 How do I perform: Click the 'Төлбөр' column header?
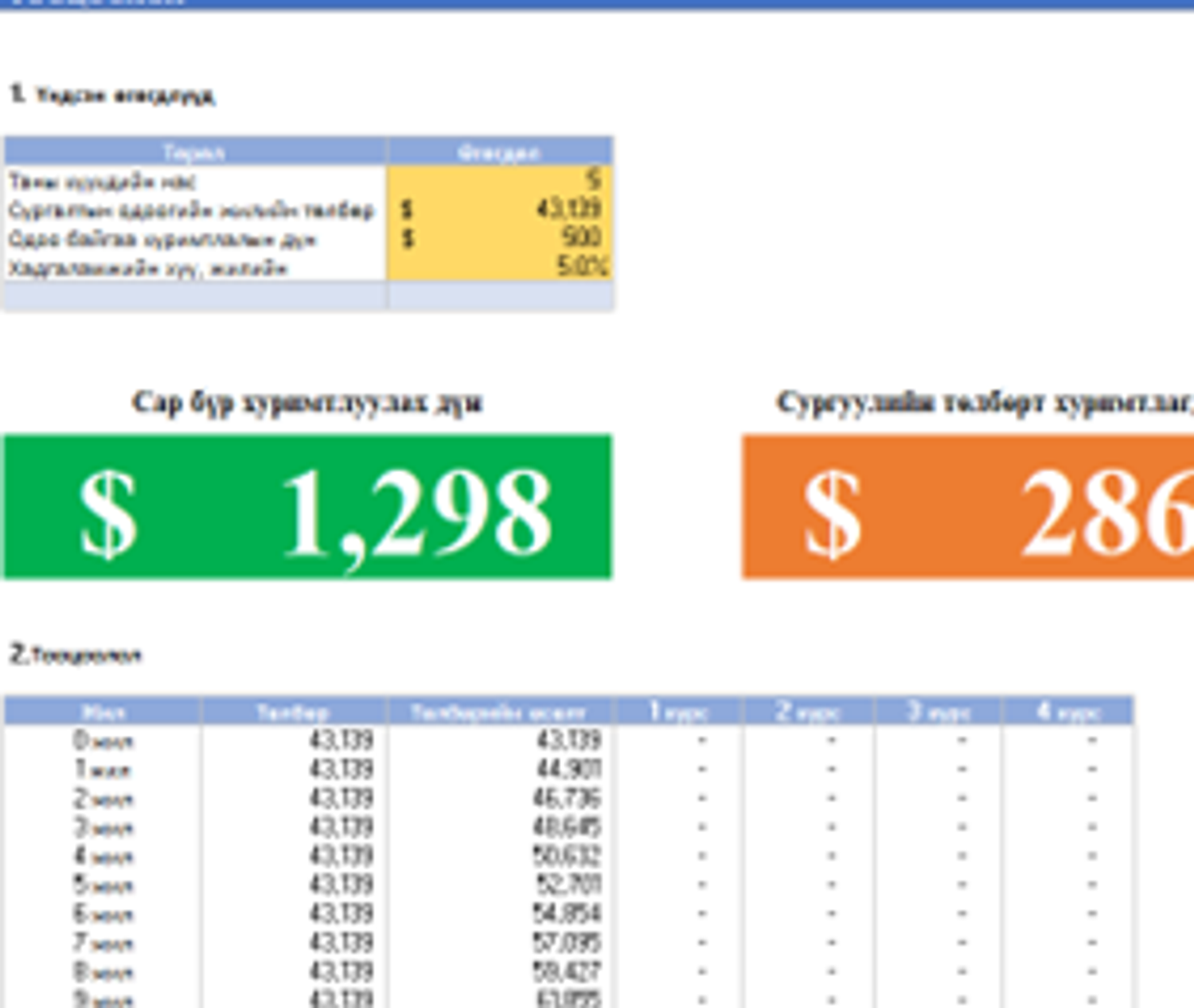click(x=293, y=711)
